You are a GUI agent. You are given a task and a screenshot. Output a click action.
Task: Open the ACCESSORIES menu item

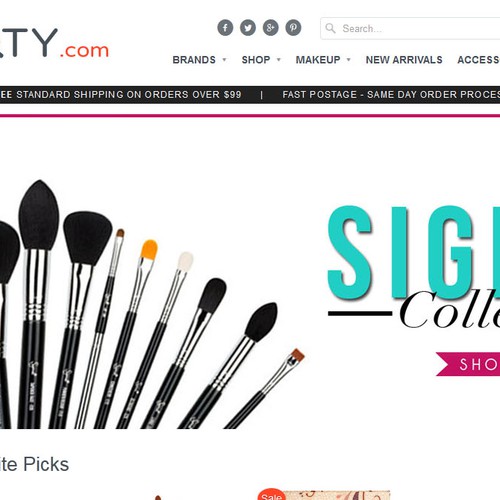[479, 60]
